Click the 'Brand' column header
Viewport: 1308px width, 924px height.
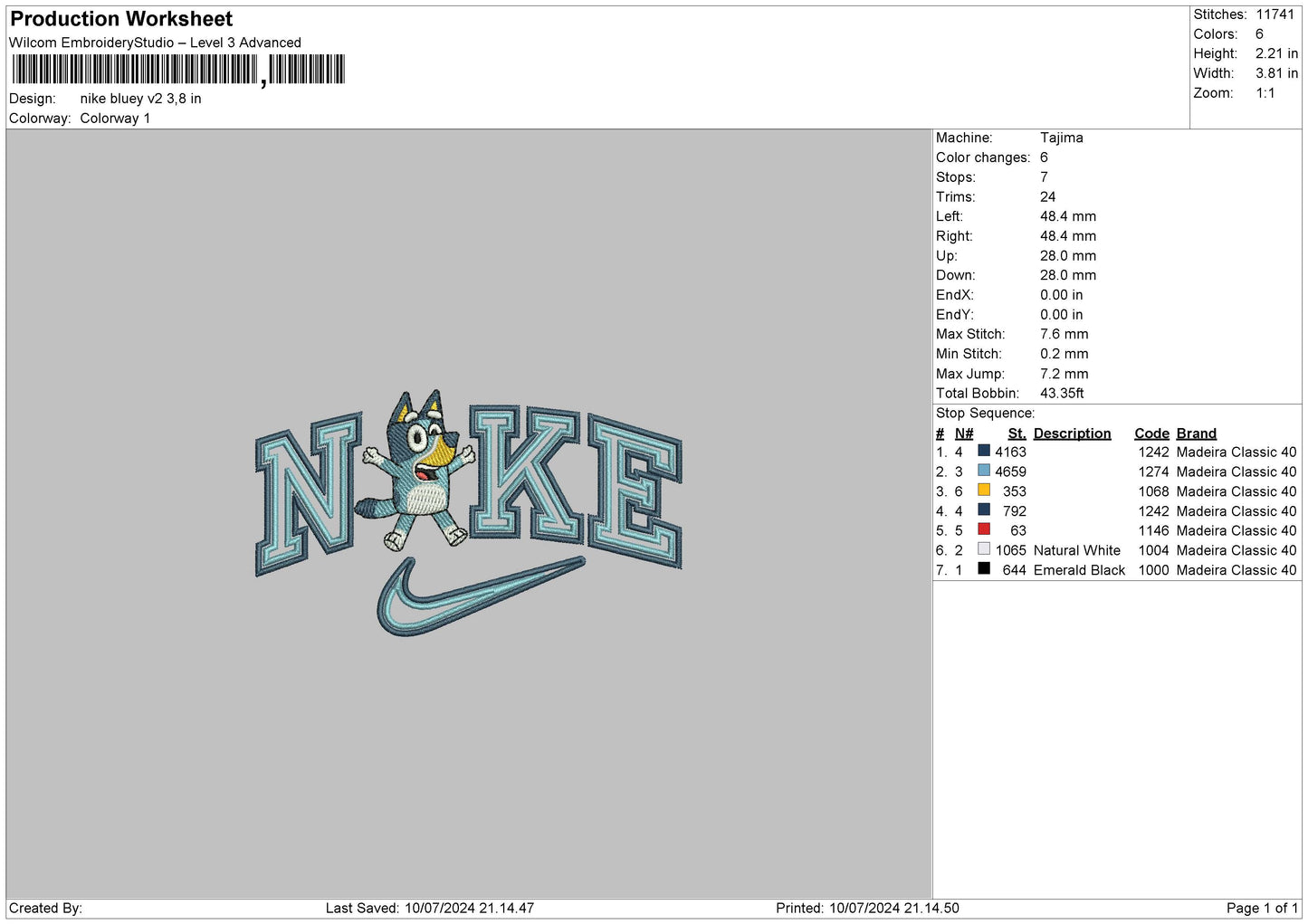[x=1196, y=433]
